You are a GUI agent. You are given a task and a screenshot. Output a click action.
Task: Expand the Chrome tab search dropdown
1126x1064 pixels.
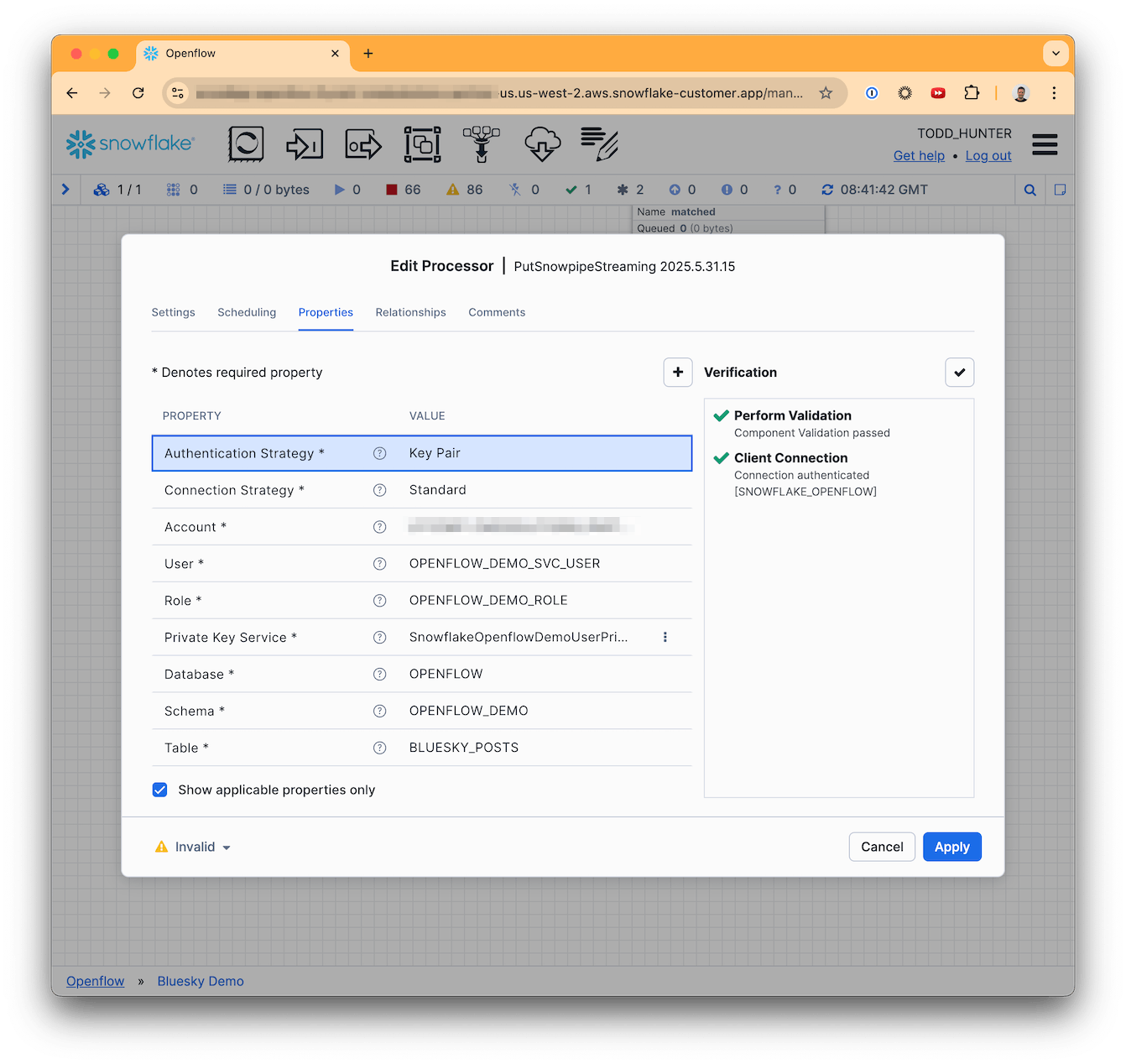(1056, 53)
